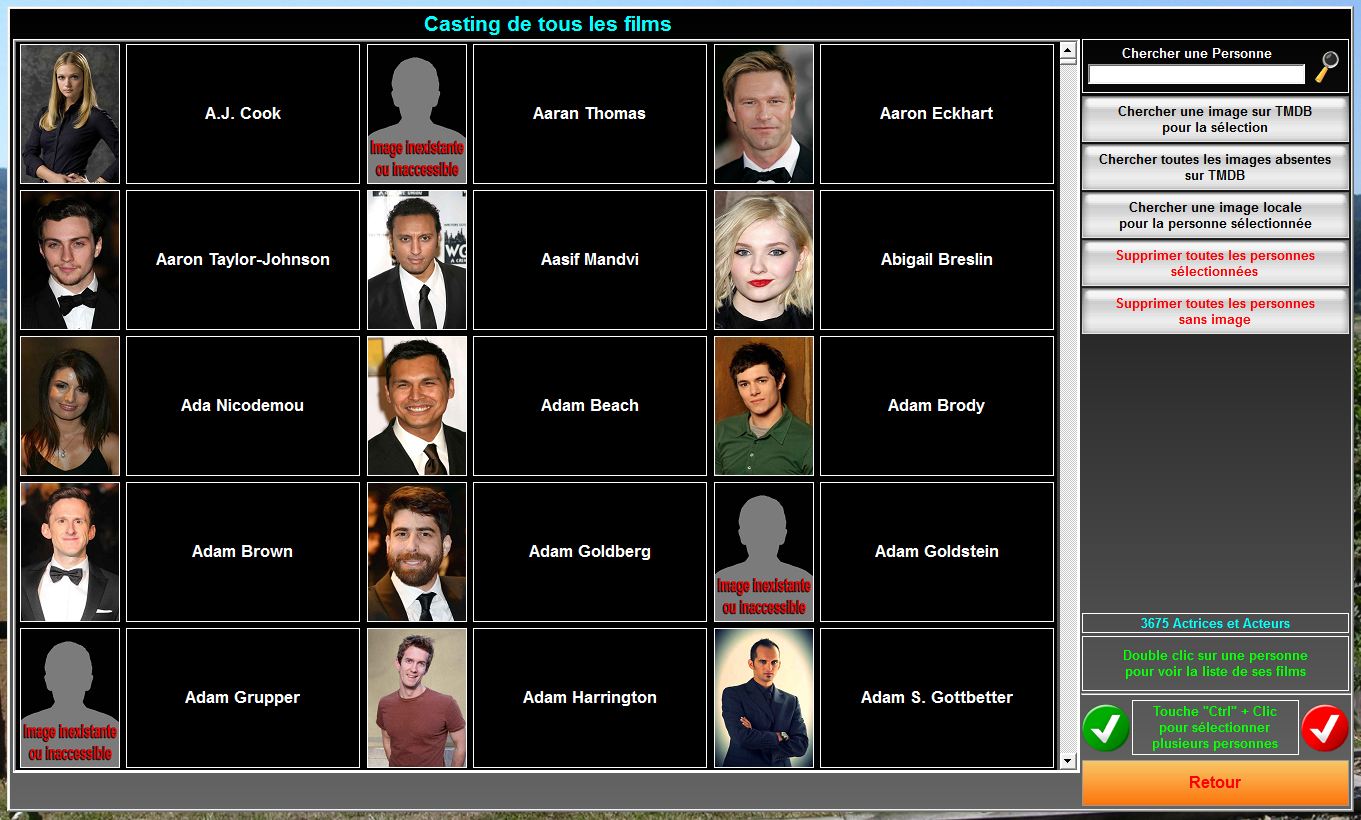
Task: Click the red checkmark deselect icon
Action: point(1325,728)
